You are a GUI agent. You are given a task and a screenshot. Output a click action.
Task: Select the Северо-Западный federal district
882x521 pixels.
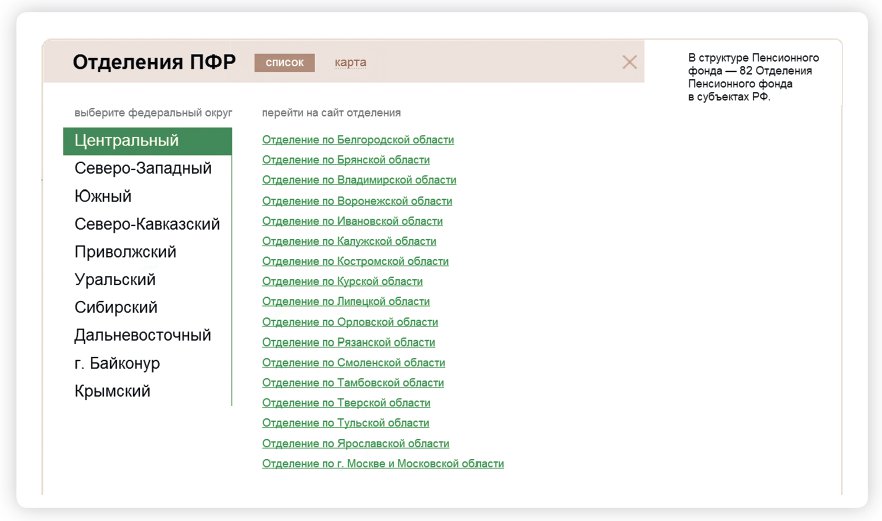(x=143, y=168)
